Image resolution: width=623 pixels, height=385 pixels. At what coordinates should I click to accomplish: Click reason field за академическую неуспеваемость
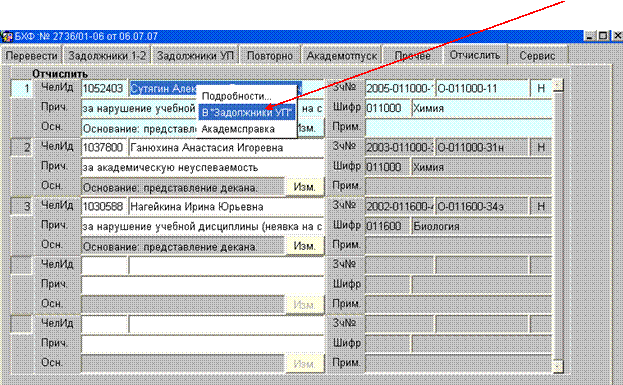[x=203, y=167]
